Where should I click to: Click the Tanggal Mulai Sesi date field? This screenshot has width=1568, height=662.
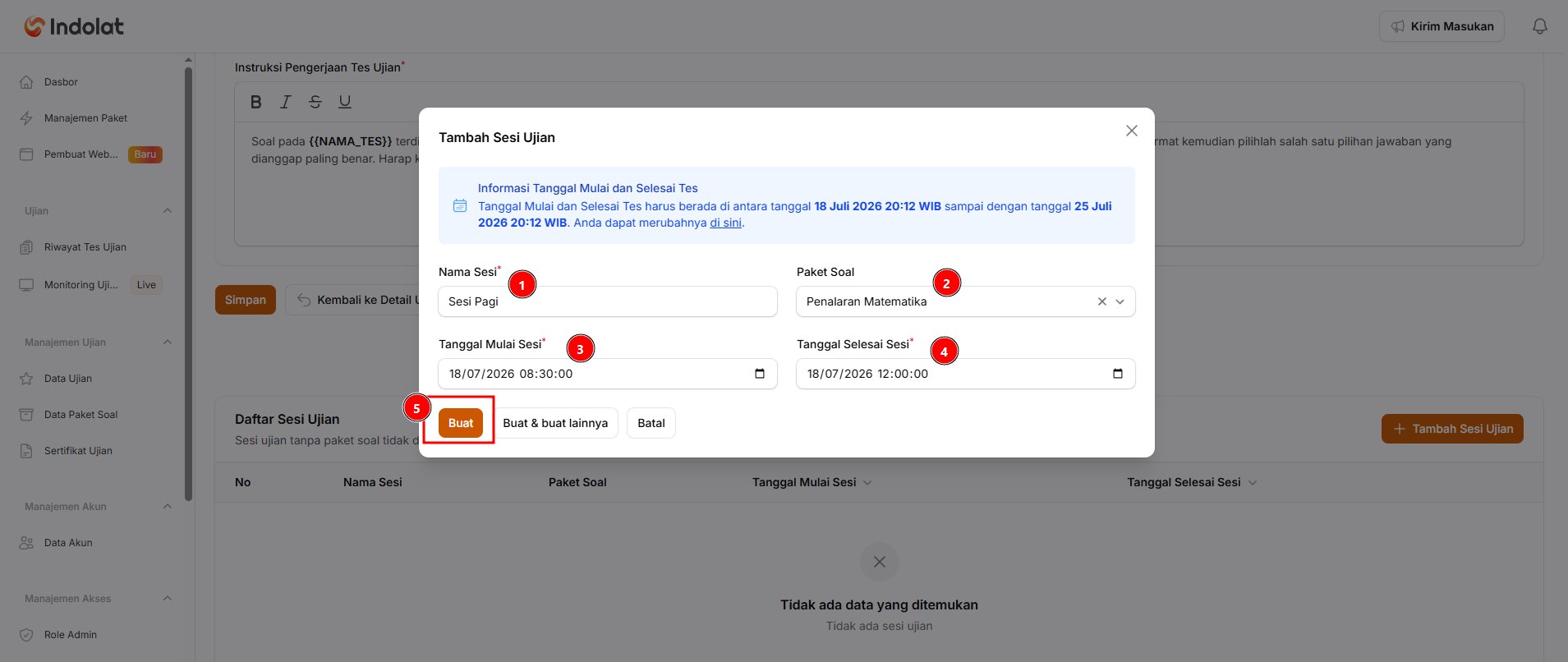coord(608,374)
